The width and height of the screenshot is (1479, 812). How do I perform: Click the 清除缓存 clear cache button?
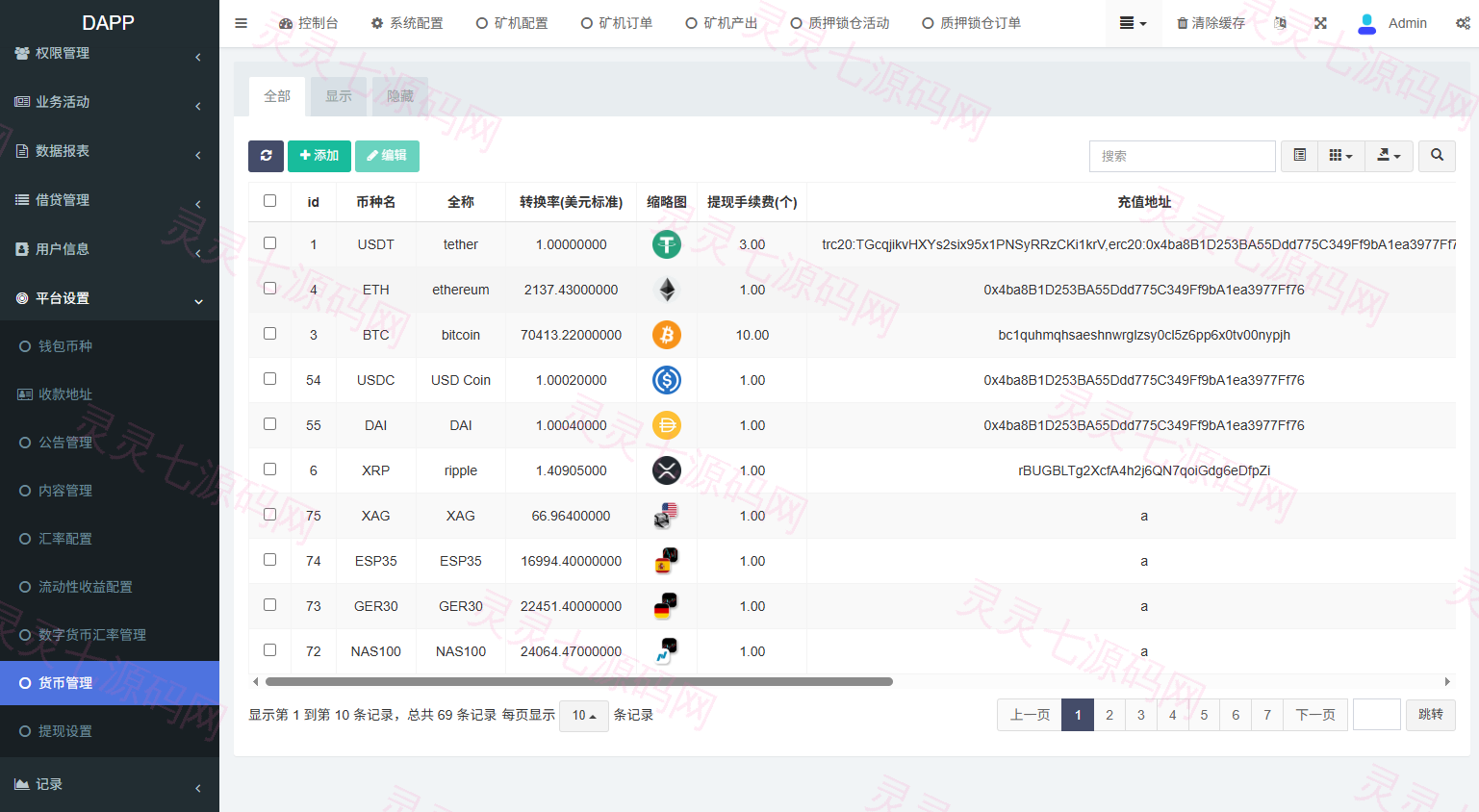click(1211, 23)
